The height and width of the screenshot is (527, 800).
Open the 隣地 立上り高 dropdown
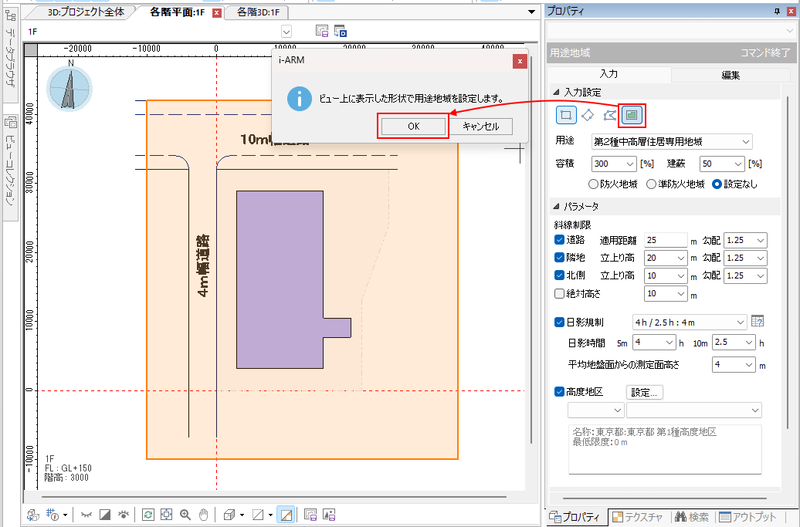click(666, 258)
